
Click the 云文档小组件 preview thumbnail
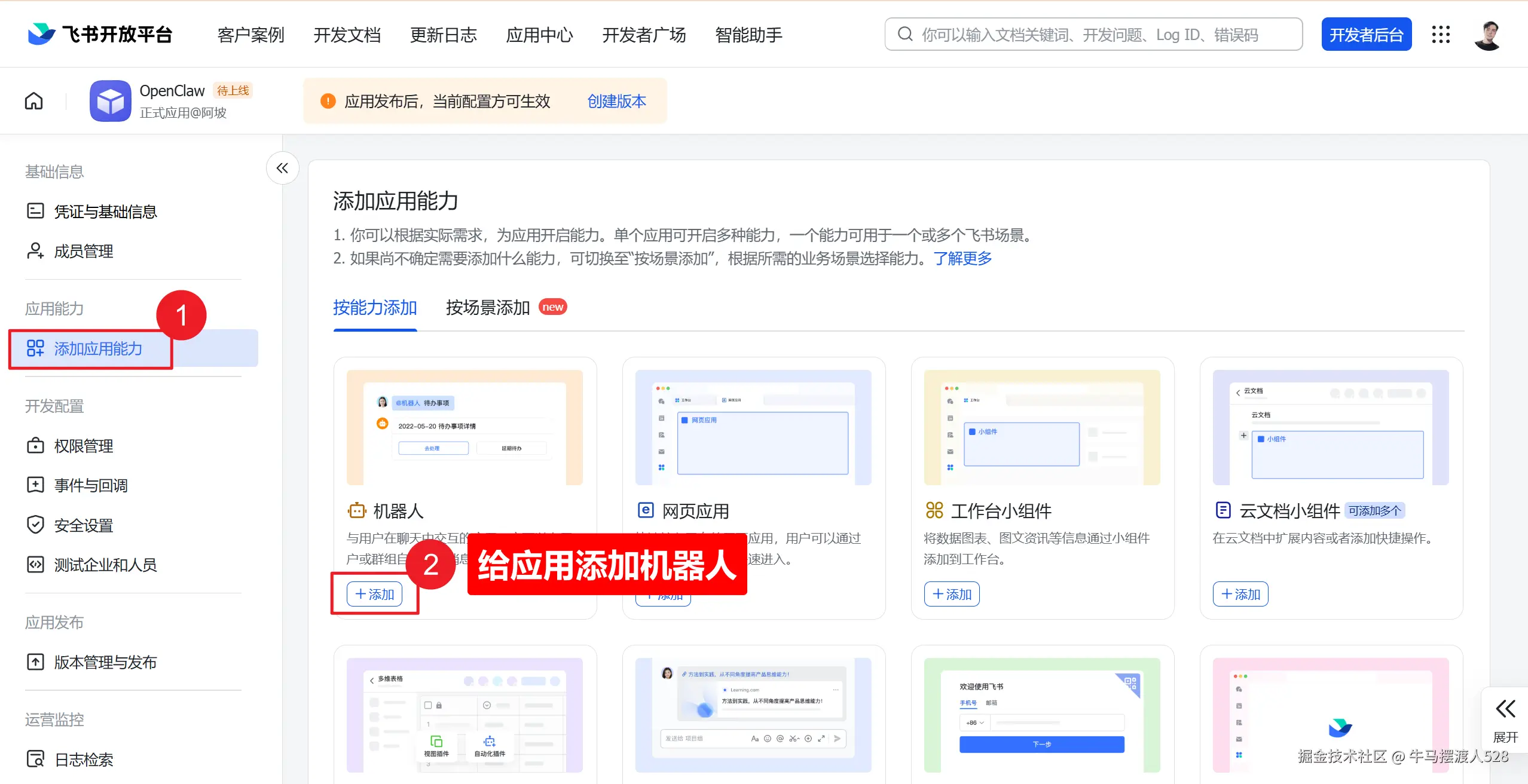point(1331,427)
